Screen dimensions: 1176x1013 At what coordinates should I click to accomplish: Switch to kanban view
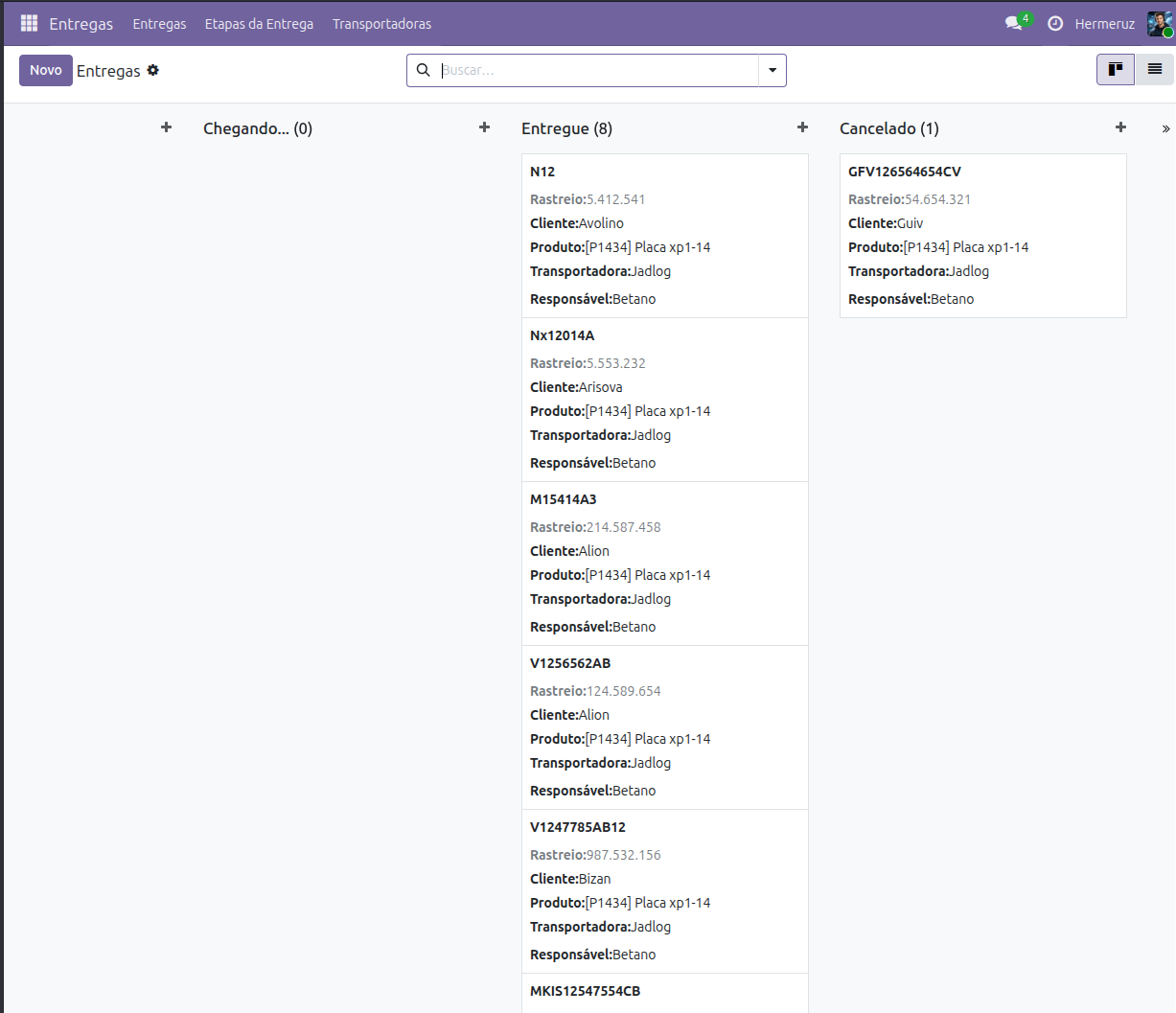1116,69
